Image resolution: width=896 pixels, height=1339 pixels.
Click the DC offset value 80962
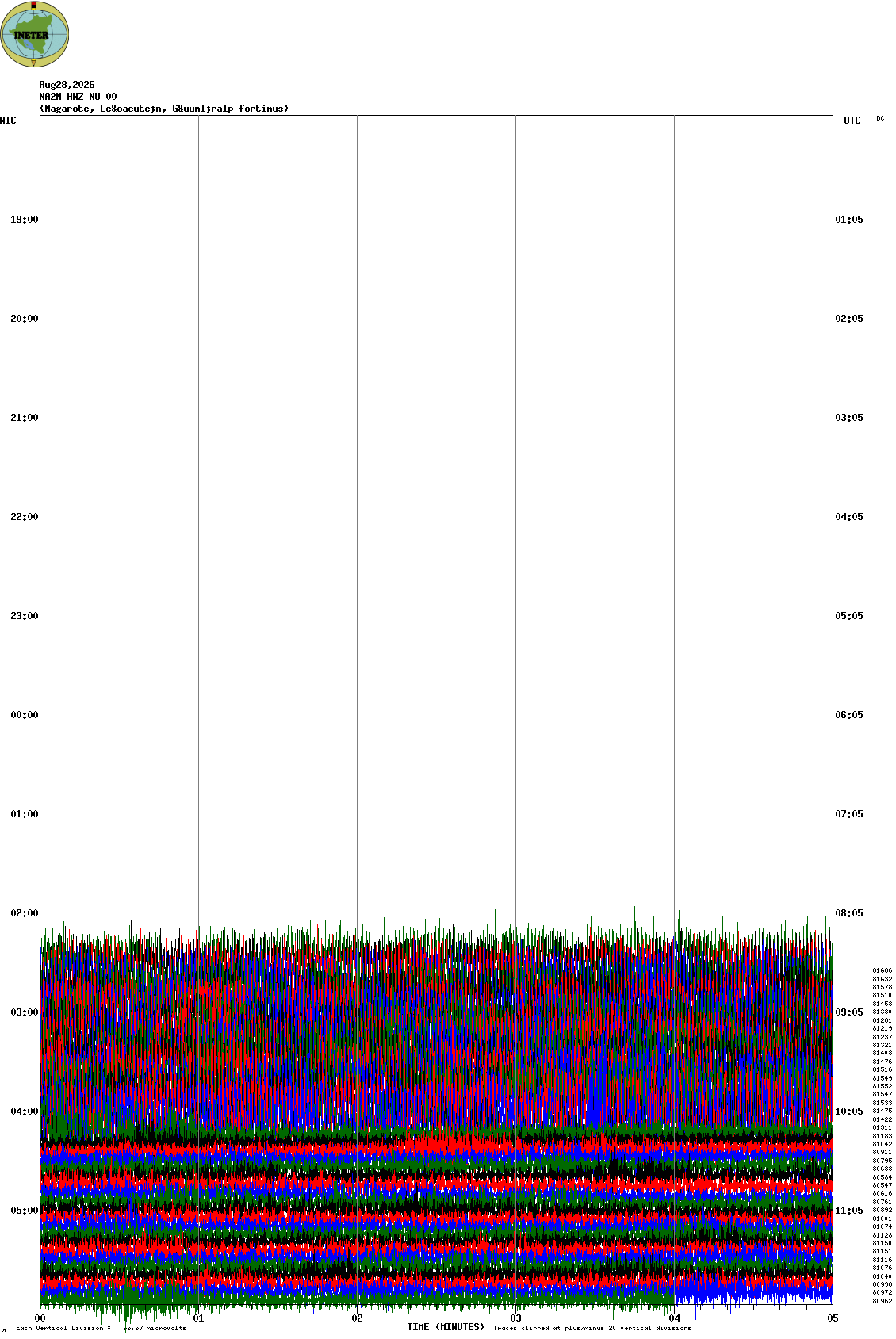883,1301
